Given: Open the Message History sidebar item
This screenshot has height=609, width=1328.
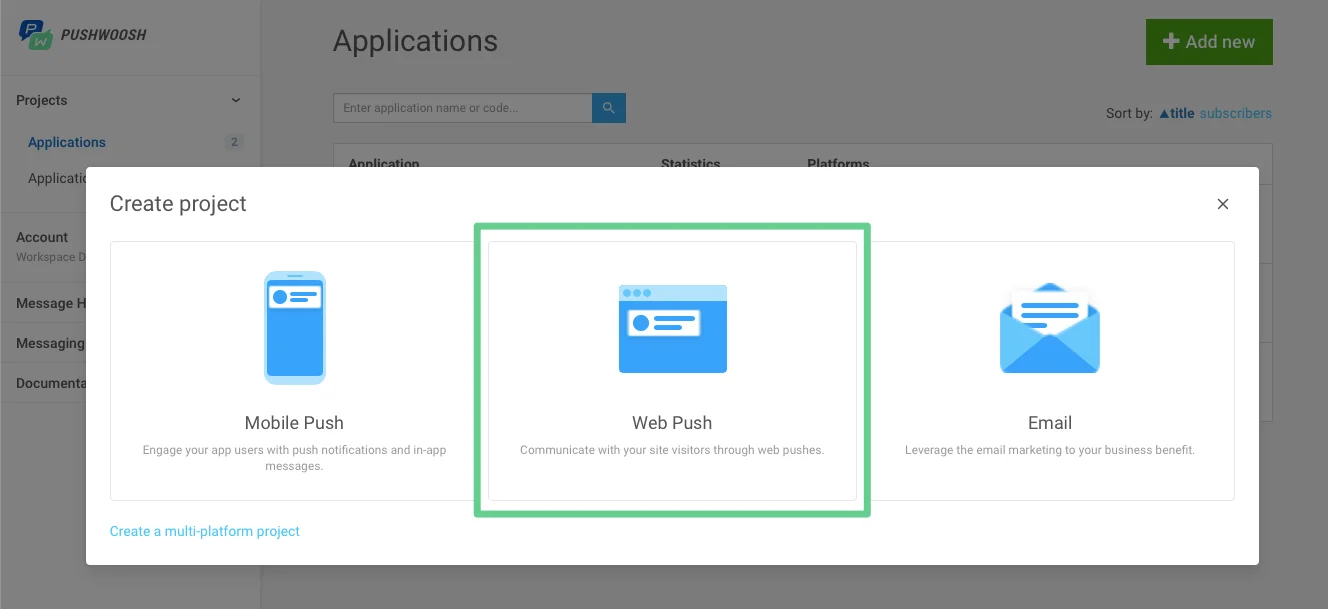Looking at the screenshot, I should click(45, 303).
